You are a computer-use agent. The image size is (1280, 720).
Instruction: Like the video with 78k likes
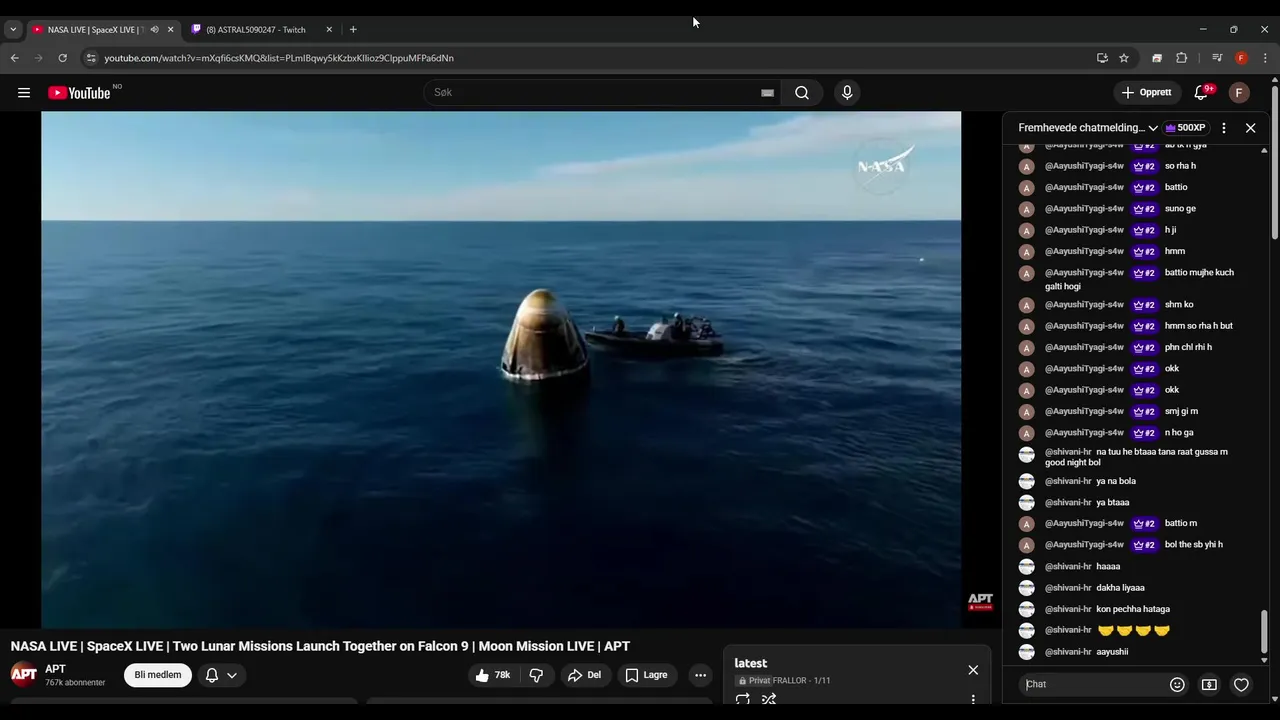(493, 675)
